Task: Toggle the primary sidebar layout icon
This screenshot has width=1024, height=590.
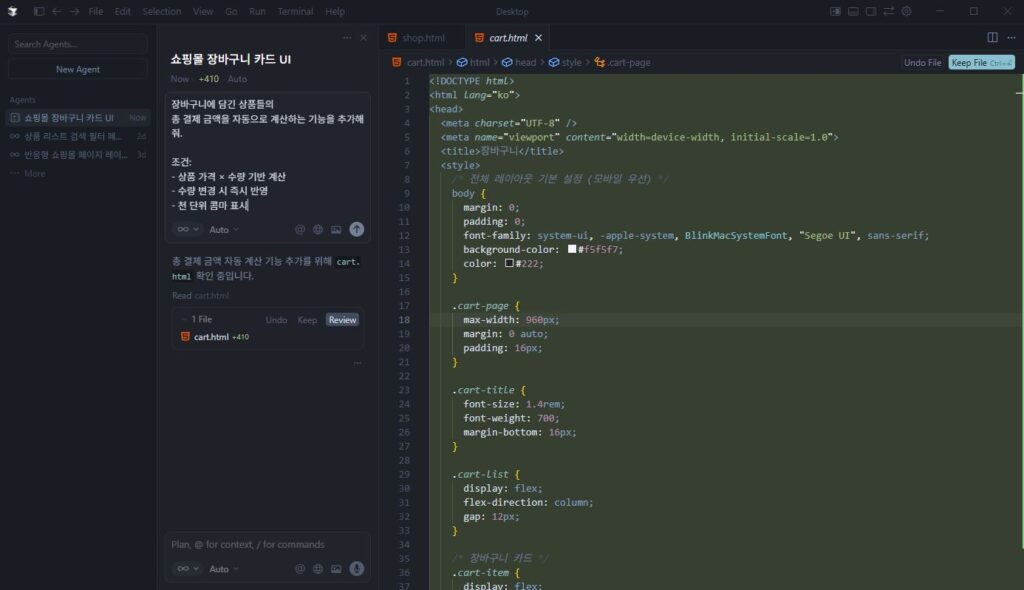Action: pos(835,11)
